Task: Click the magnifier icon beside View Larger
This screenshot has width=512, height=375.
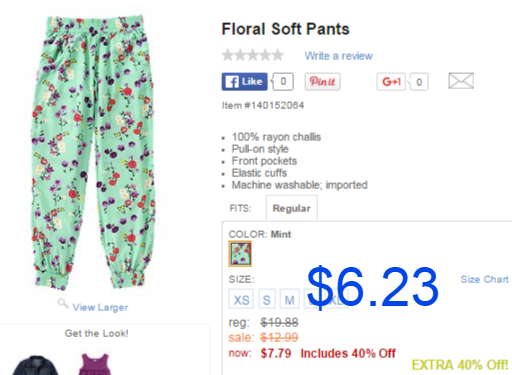Action: [x=63, y=303]
